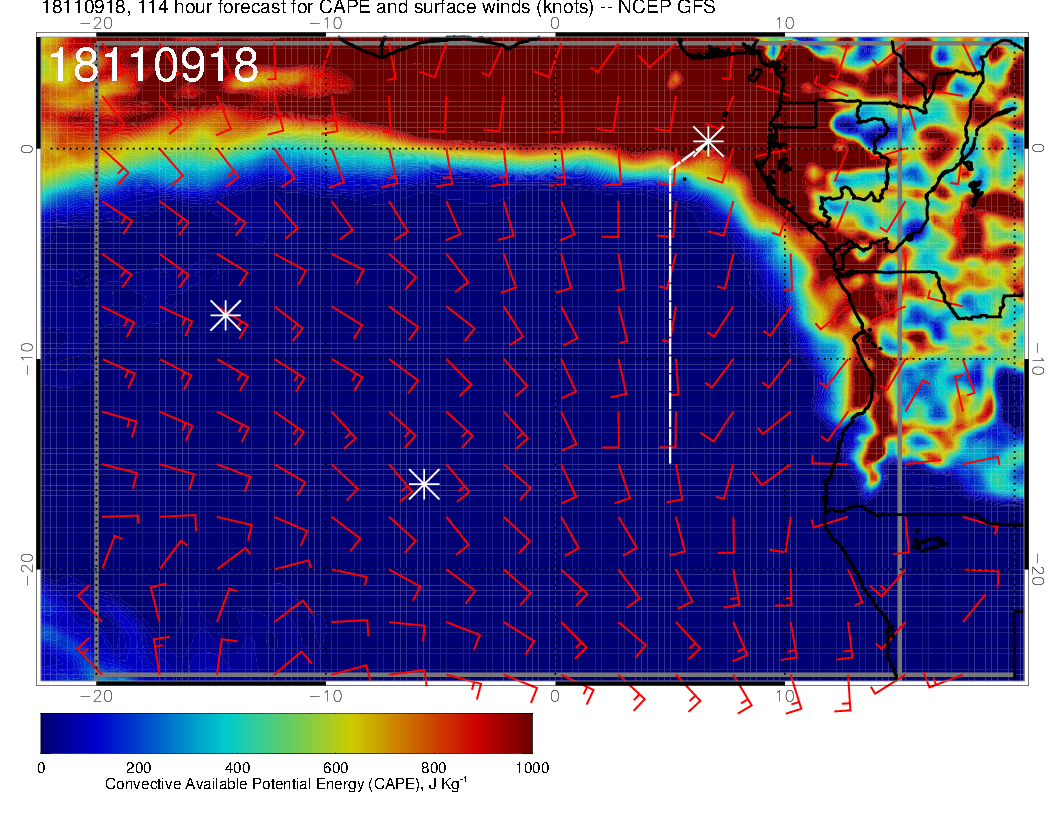Select the white asterisk marker near 6°W, 16°S
This screenshot has width=1056, height=816.
pyautogui.click(x=424, y=484)
